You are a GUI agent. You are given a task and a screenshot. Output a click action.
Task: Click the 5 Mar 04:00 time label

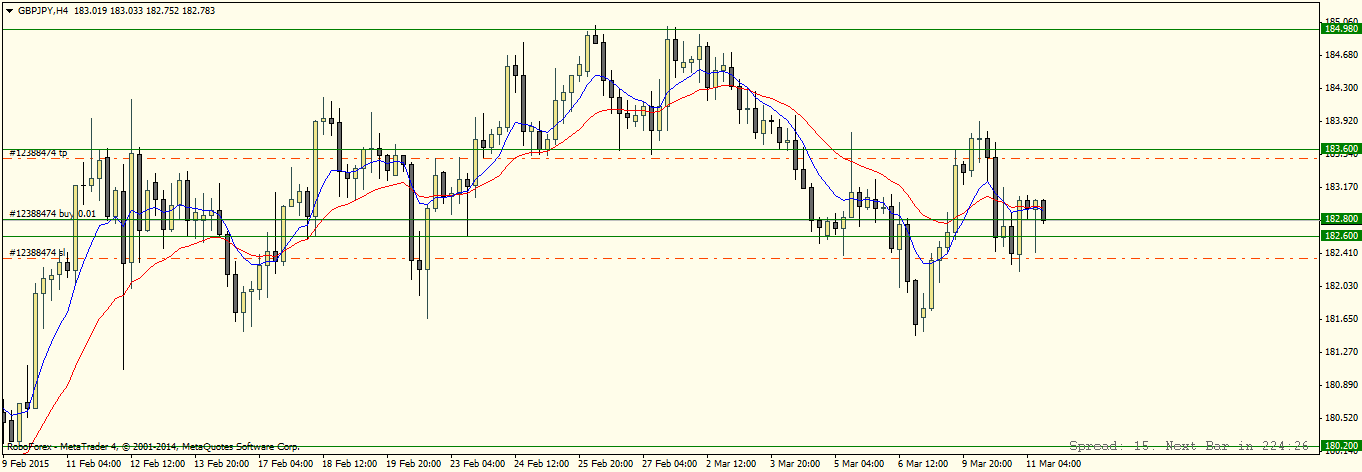tap(860, 464)
